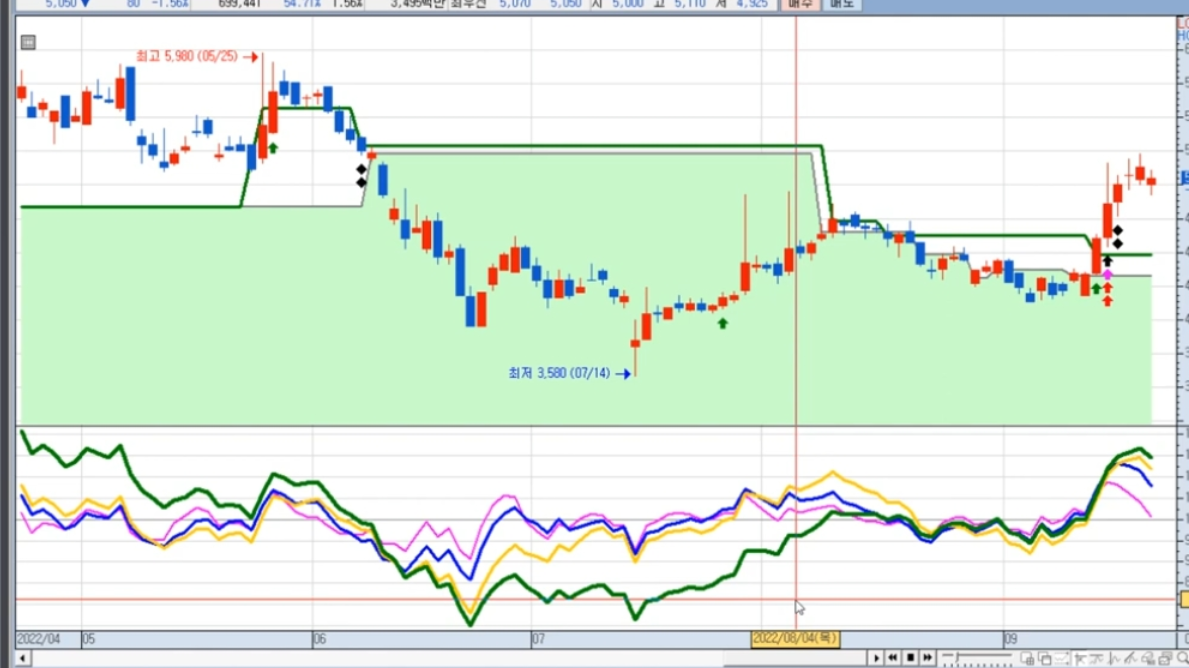Click the yellow indicator box at right axis edge

tap(1184, 599)
